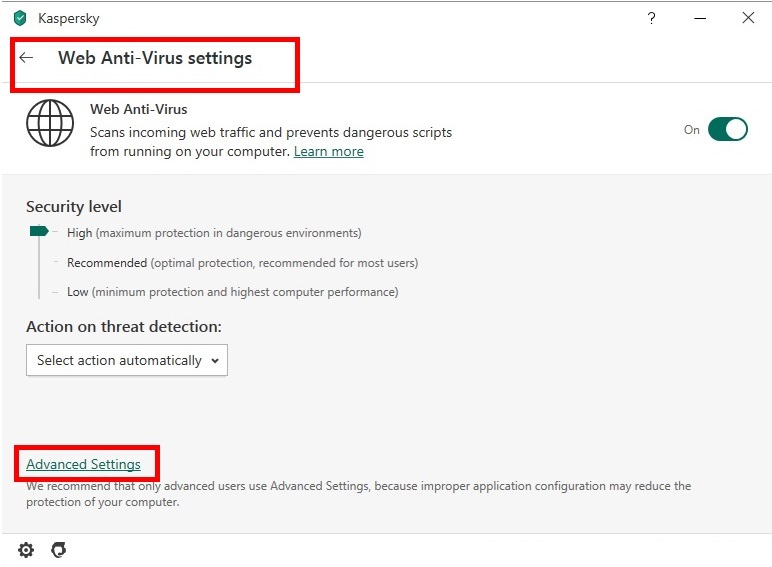Click the green security level slider handle
This screenshot has width=772, height=567.
[39, 231]
